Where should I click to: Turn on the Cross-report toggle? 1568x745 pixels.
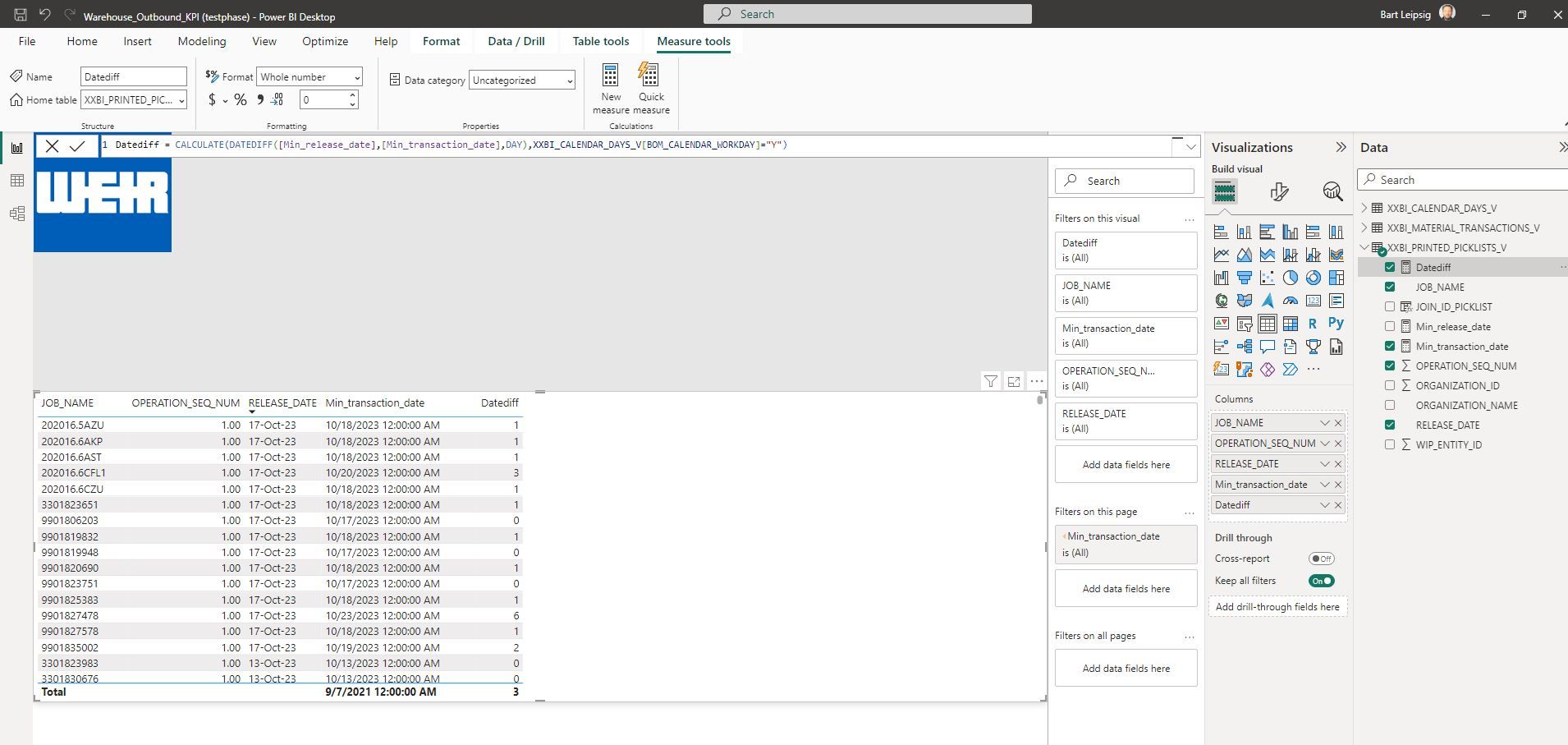click(x=1322, y=559)
